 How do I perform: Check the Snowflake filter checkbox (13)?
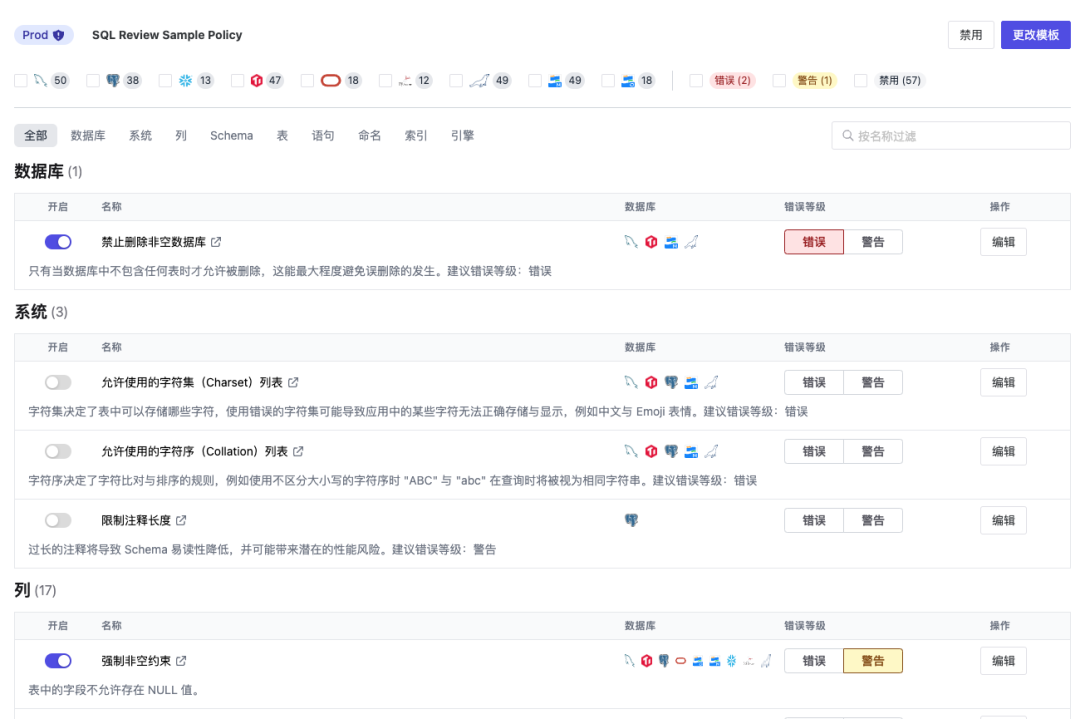coord(165,81)
